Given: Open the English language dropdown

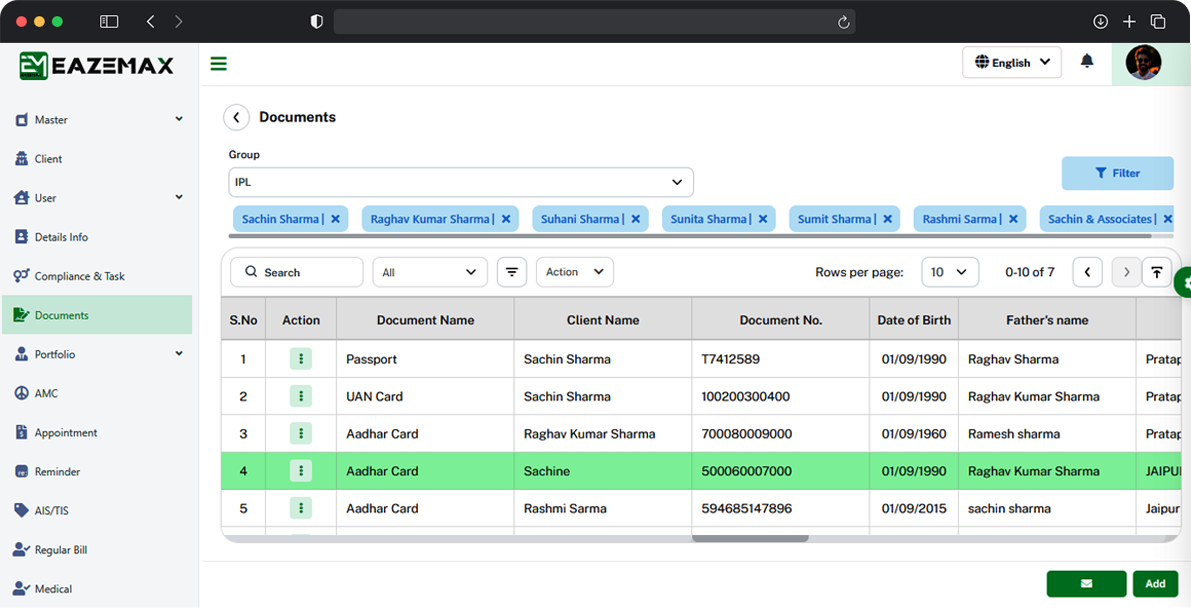Looking at the screenshot, I should pyautogui.click(x=1012, y=62).
